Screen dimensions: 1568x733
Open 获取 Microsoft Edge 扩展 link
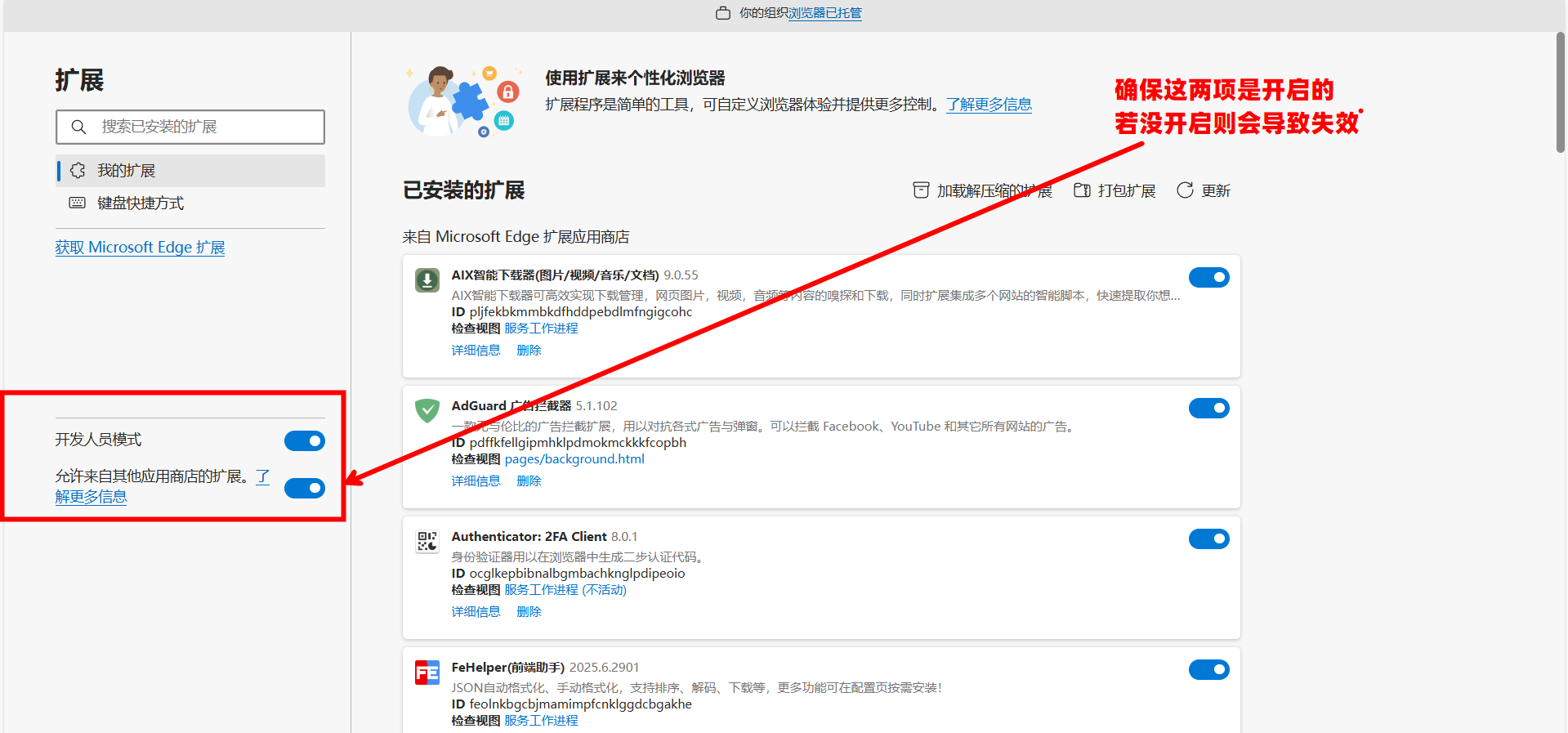click(140, 248)
